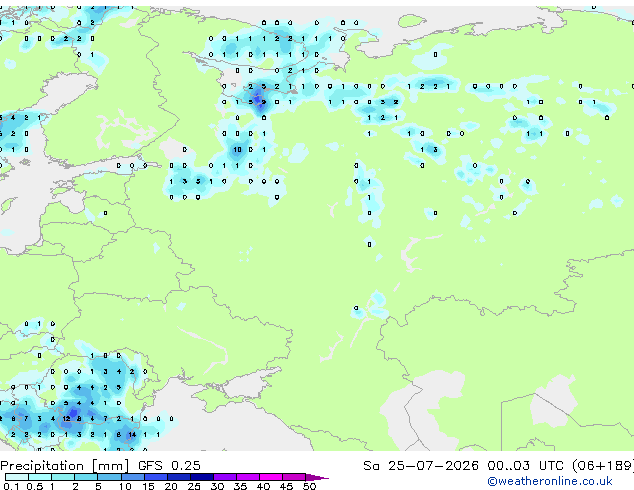Click the legend scale label "30"

217,486
